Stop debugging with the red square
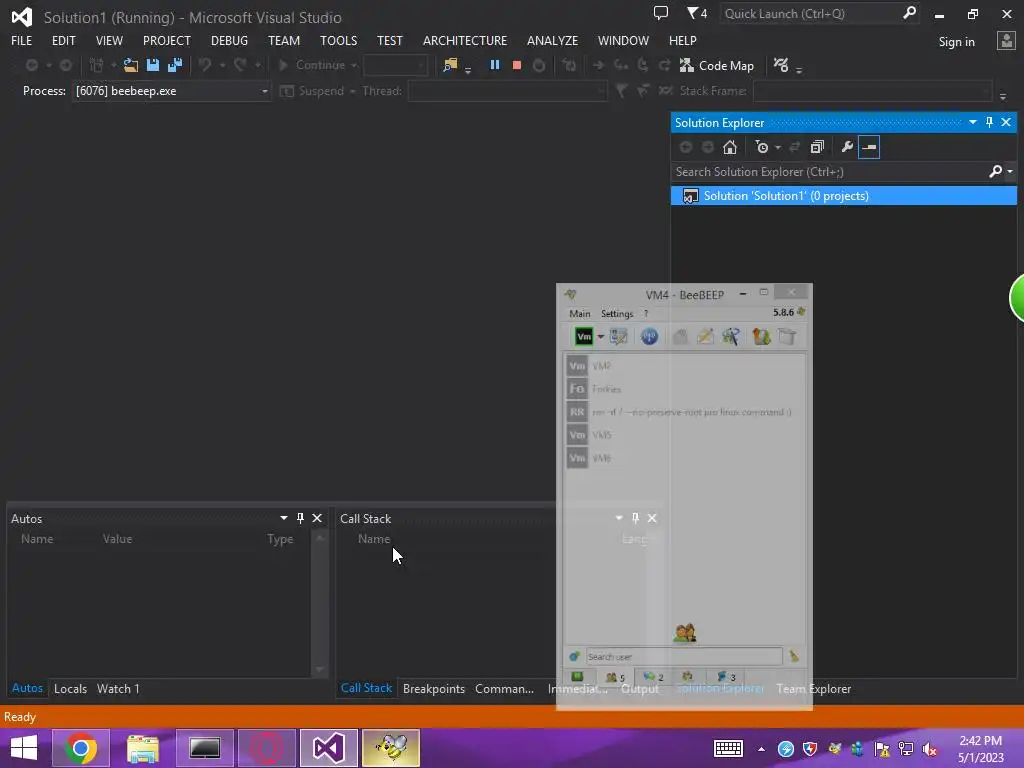 pyautogui.click(x=517, y=65)
